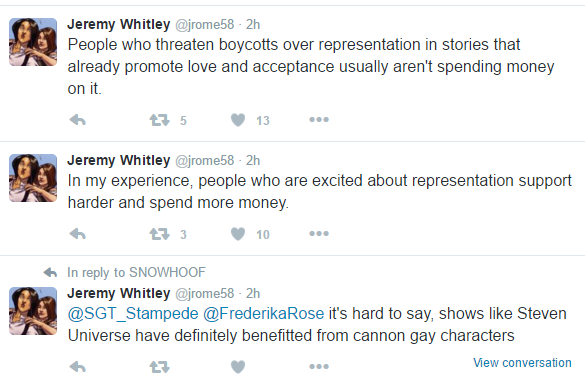Click Jeremy Whitley name on second tweet

(119, 160)
